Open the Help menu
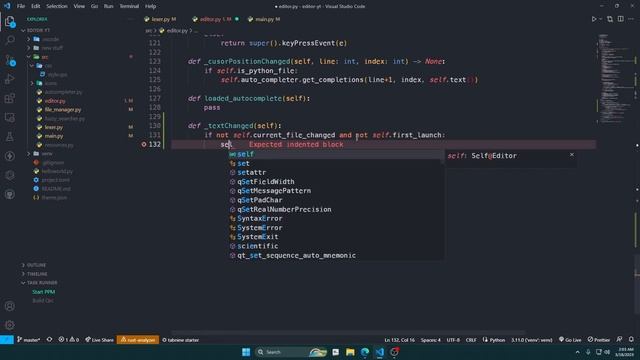The image size is (640, 360). click(151, 6)
